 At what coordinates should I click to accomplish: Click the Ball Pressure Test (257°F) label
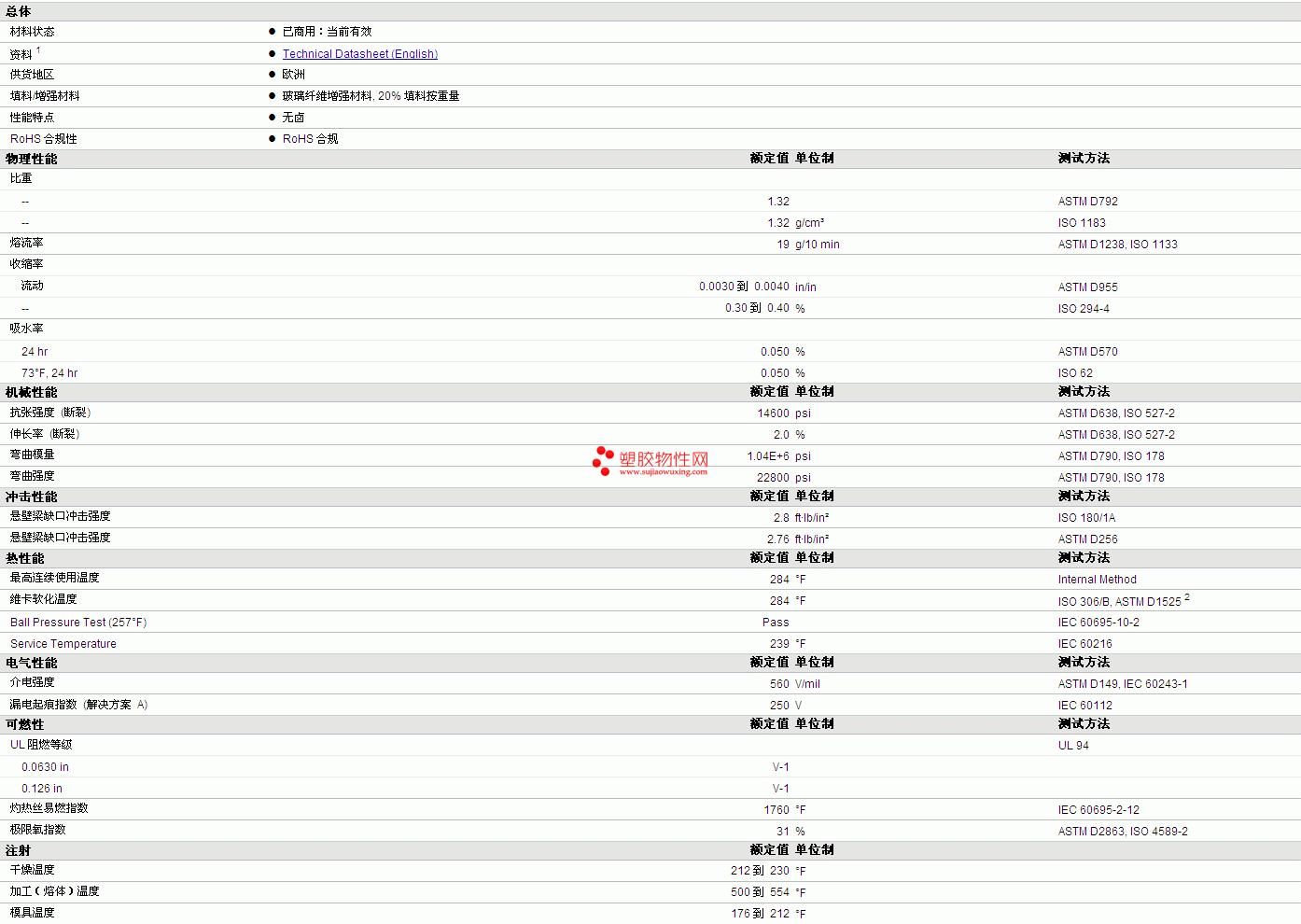tap(78, 623)
